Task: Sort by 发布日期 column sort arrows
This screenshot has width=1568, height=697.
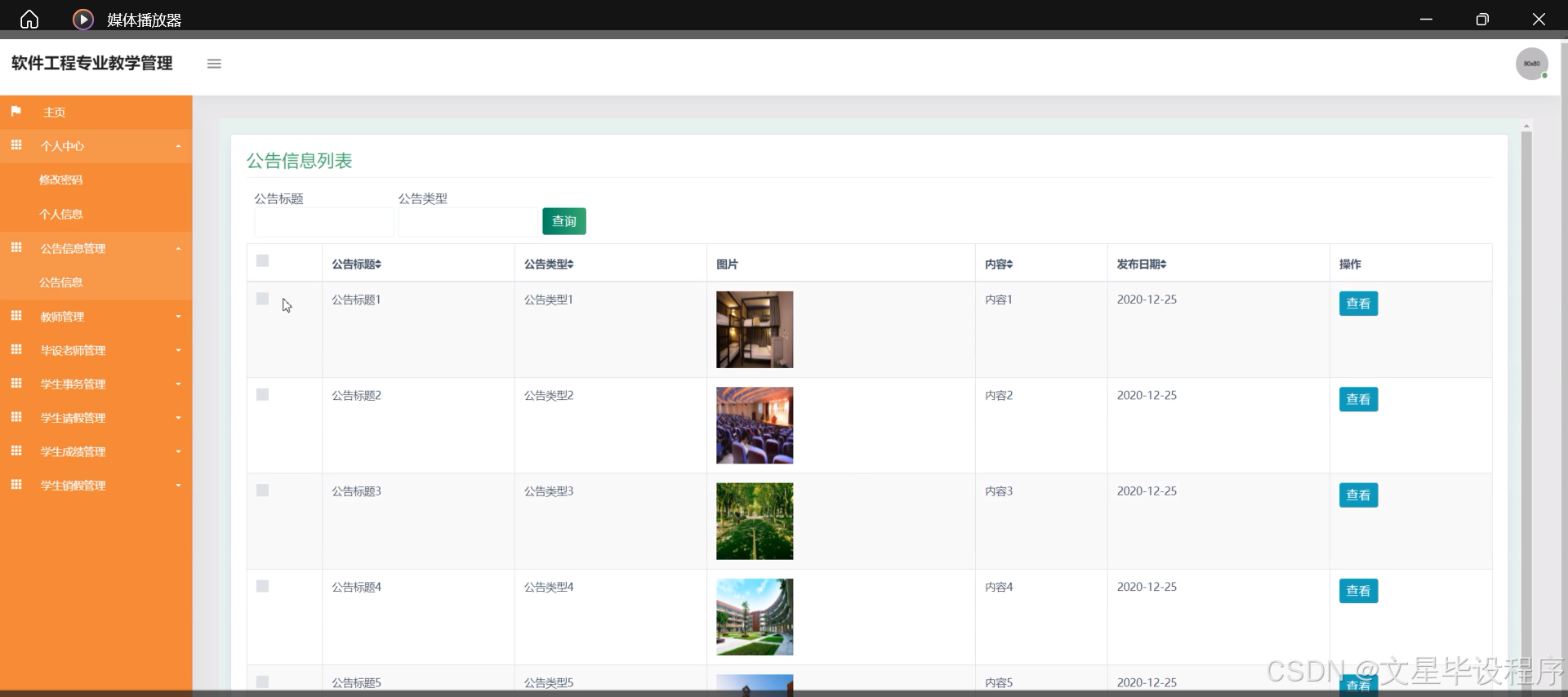Action: click(x=1163, y=264)
